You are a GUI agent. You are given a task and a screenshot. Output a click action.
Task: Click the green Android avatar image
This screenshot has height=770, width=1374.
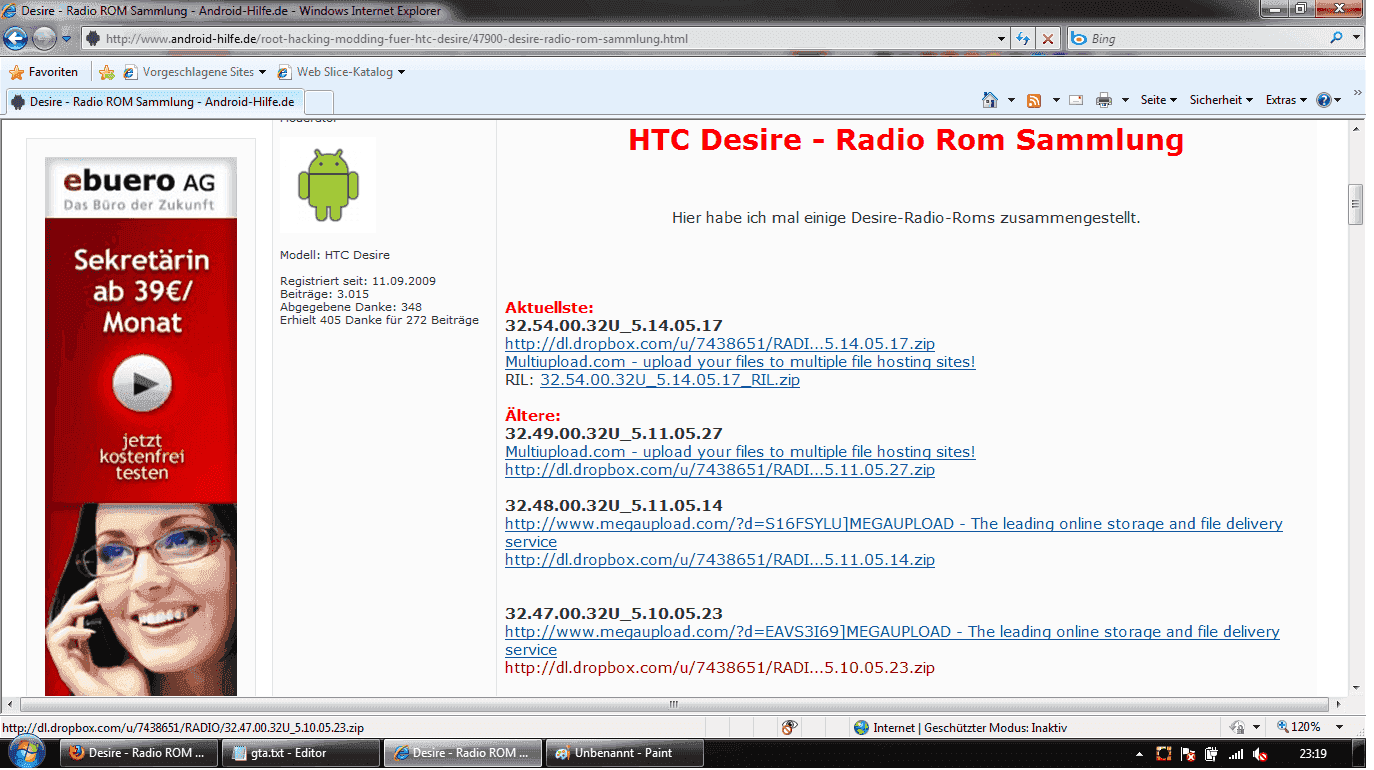tap(328, 185)
